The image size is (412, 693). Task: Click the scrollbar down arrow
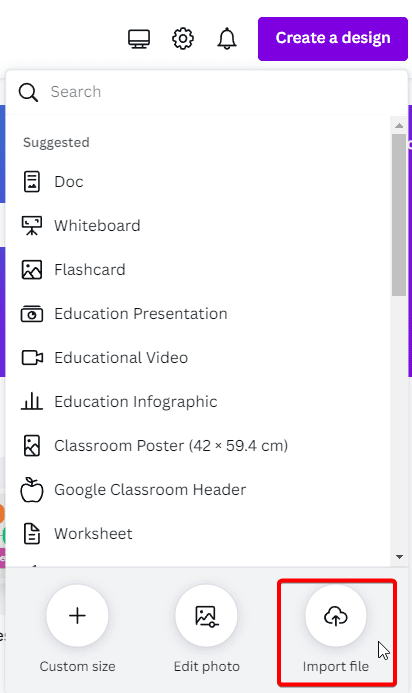click(399, 557)
